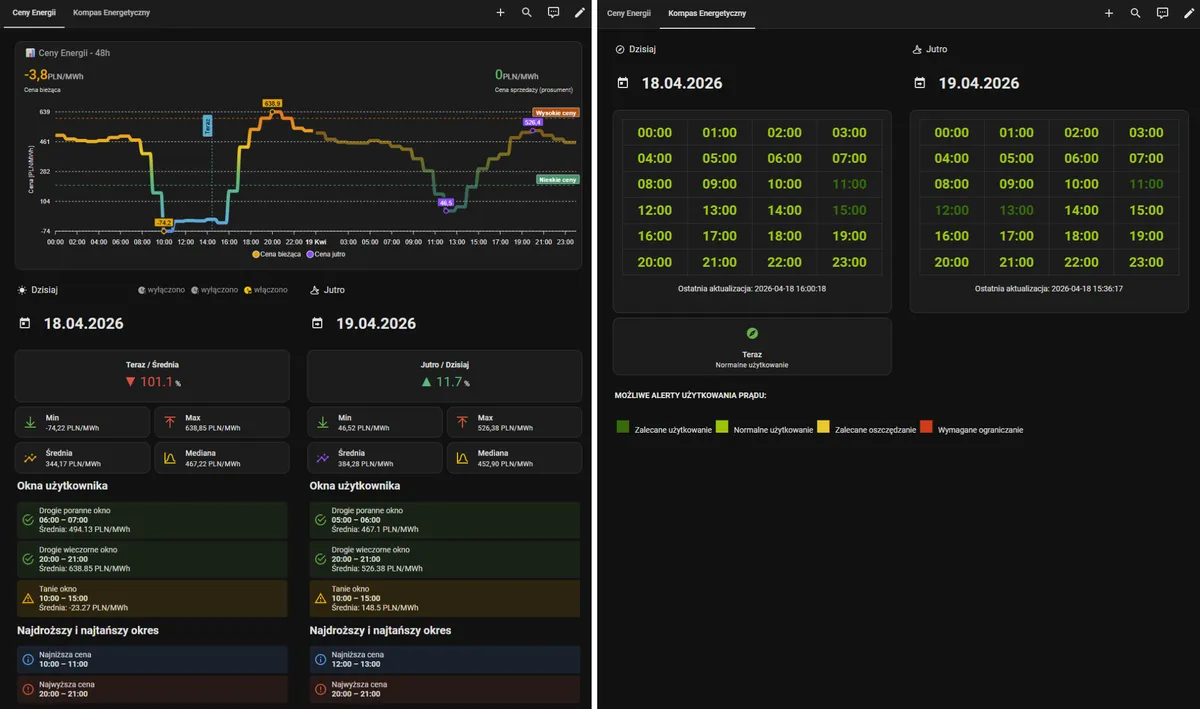This screenshot has height=709, width=1200.
Task: Click the chart icon beside 'Ceny Energii - 48h'
Action: (30, 51)
